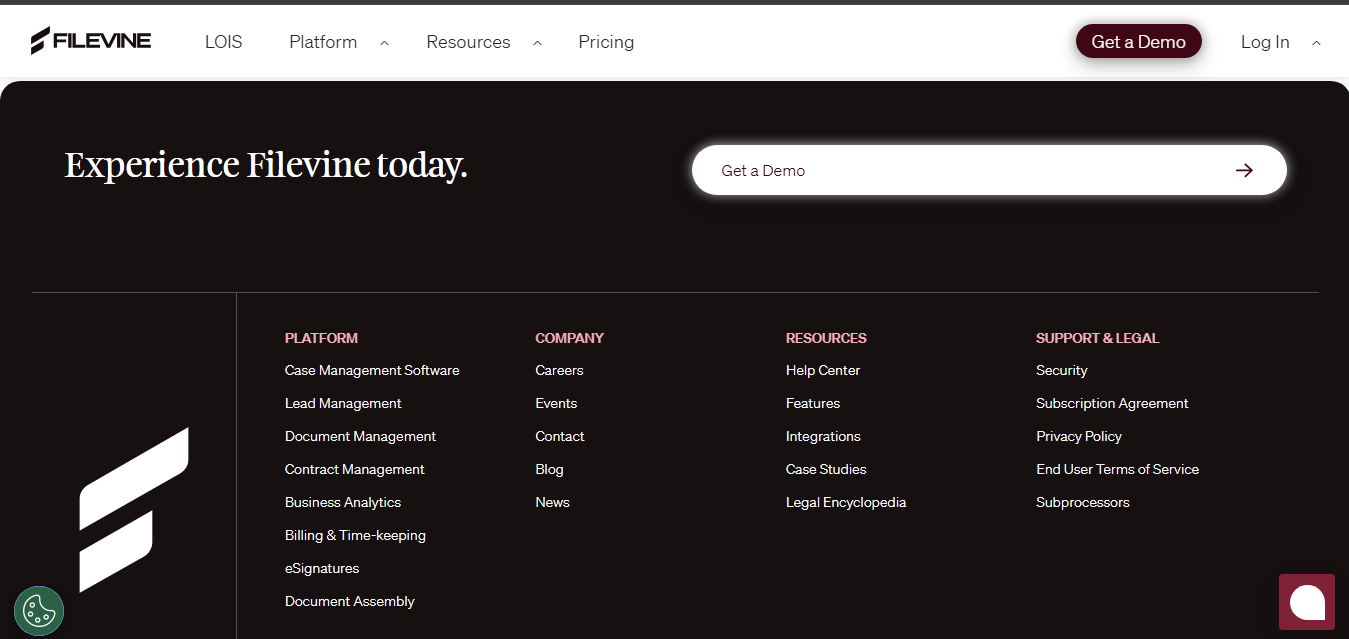Click the Blog link under Company
1349x639 pixels.
(549, 468)
